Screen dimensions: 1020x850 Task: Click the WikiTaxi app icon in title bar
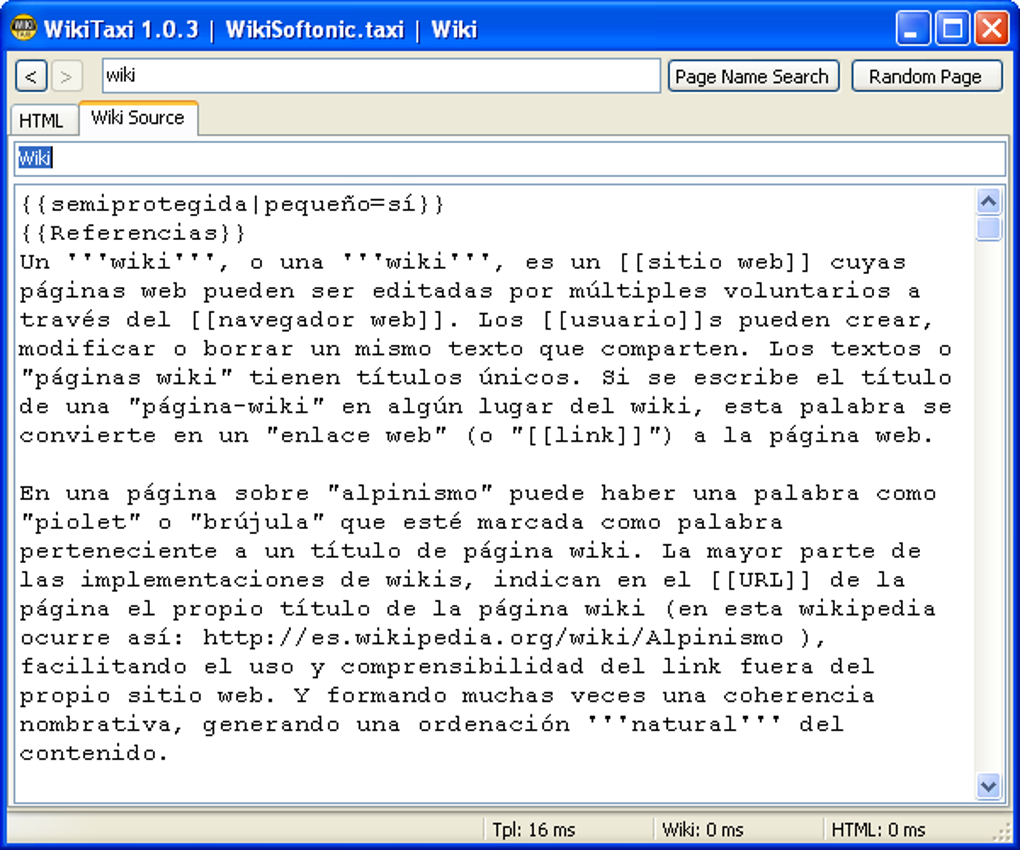pos(24,29)
